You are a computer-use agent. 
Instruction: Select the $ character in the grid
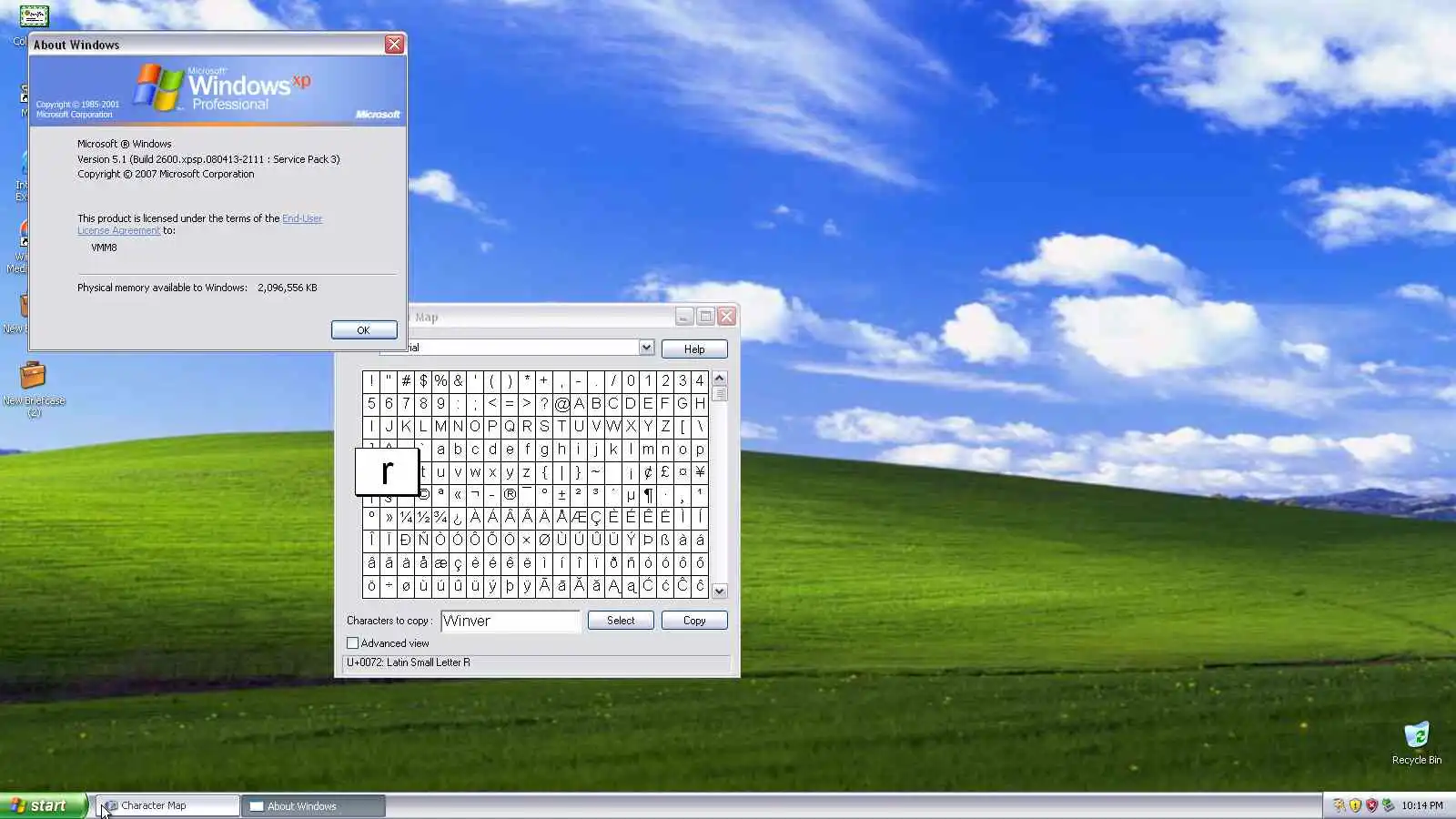[423, 380]
